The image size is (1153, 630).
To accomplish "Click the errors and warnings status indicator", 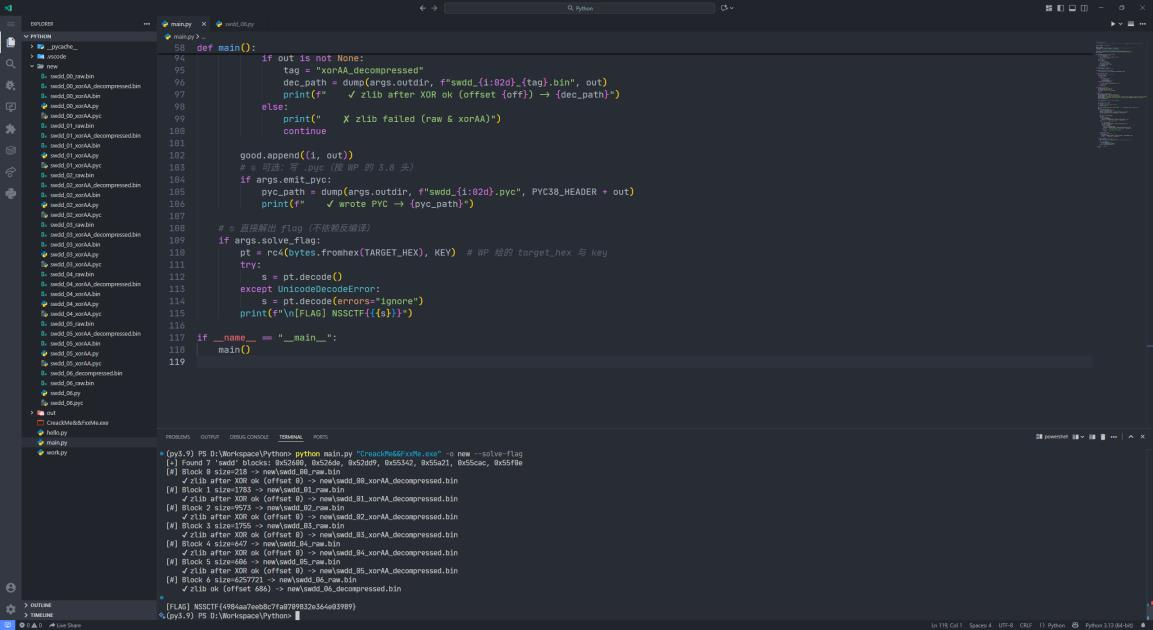I will 29,625.
